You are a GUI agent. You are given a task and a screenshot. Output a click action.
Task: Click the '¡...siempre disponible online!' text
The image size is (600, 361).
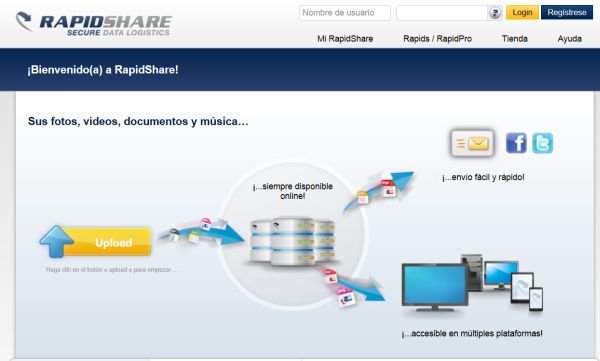pos(293,191)
